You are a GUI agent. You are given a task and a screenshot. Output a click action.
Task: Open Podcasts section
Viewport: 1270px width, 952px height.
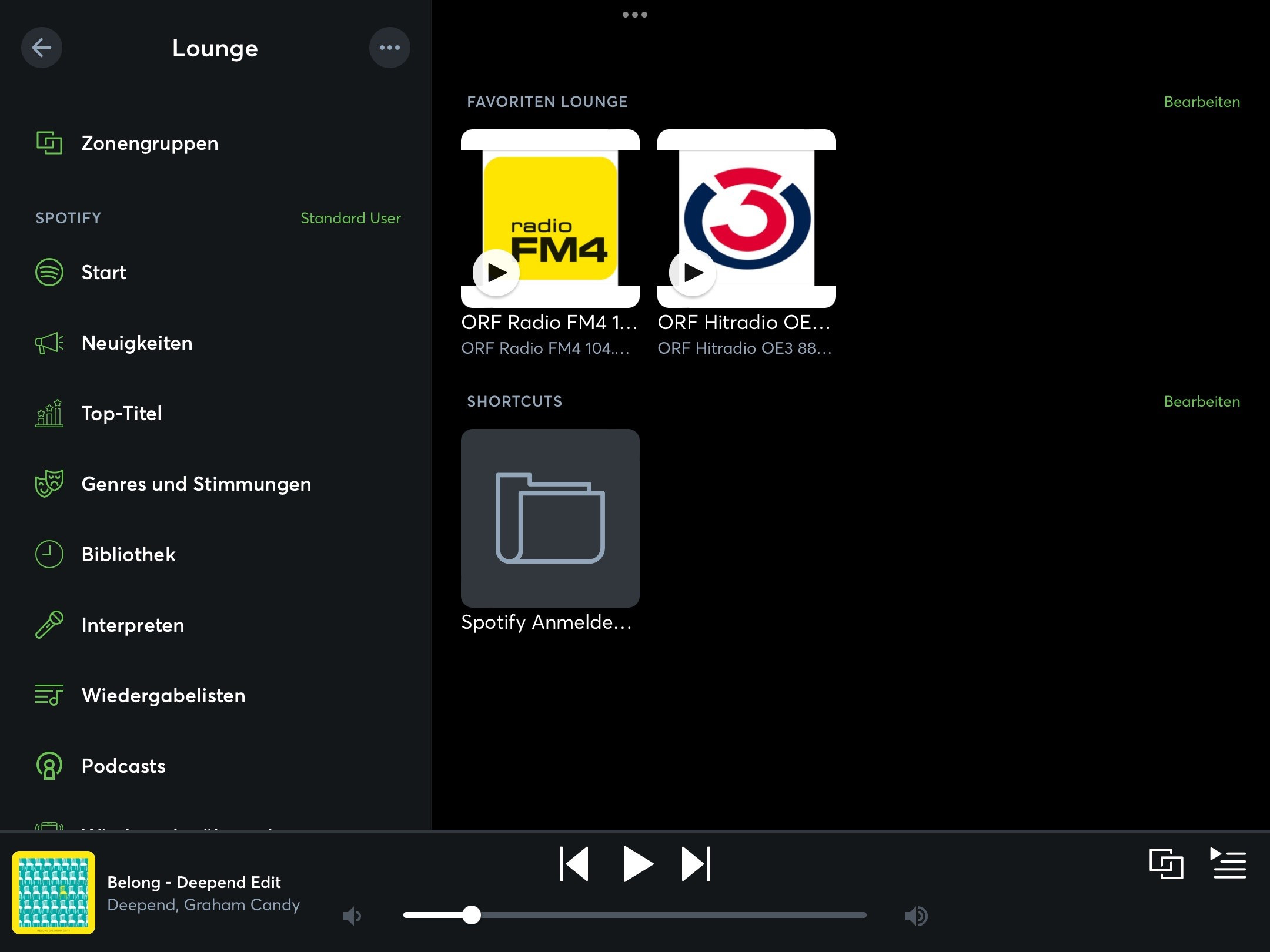tap(123, 766)
